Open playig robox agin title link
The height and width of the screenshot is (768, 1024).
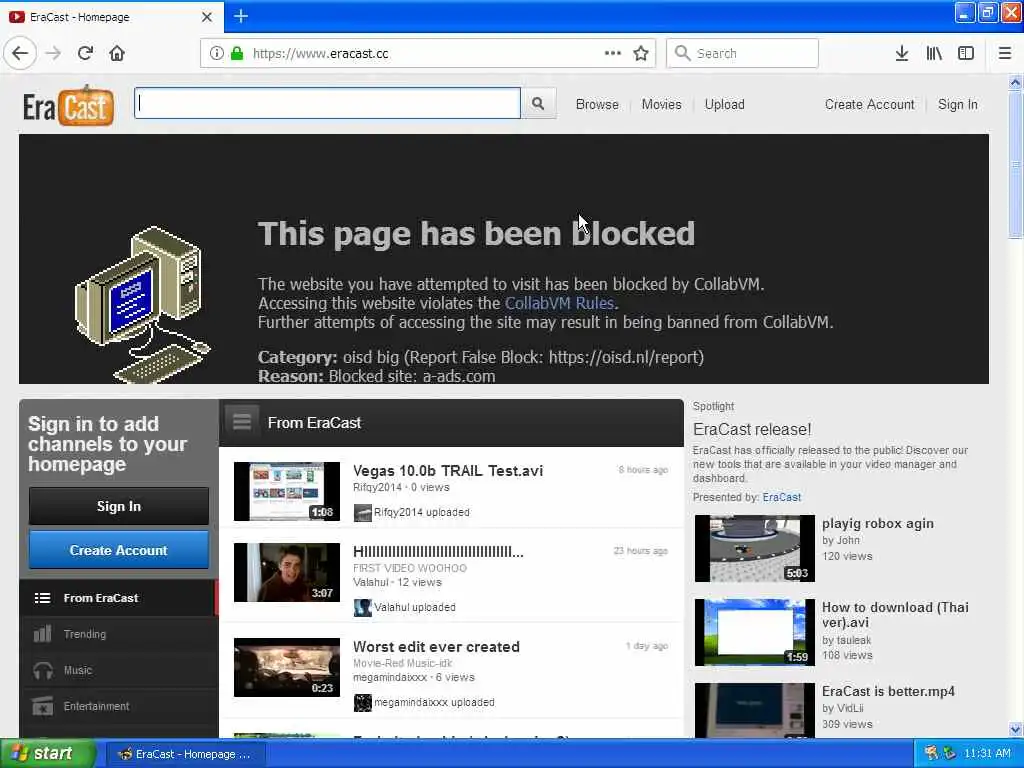[x=878, y=523]
